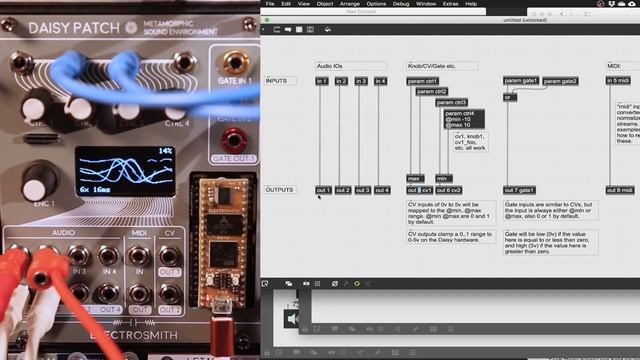The height and width of the screenshot is (360, 640).
Task: Select the 'out 7 gate1' object box
Action: click(x=520, y=190)
